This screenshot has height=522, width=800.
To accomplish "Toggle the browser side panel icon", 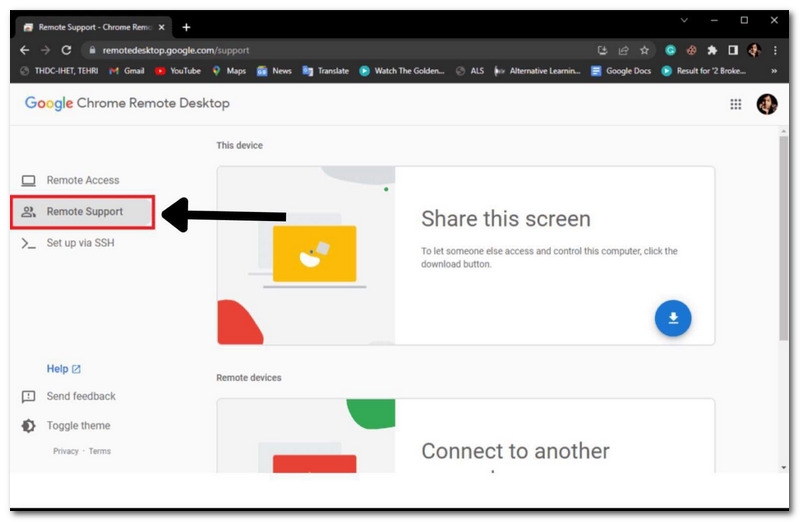I will tap(733, 50).
